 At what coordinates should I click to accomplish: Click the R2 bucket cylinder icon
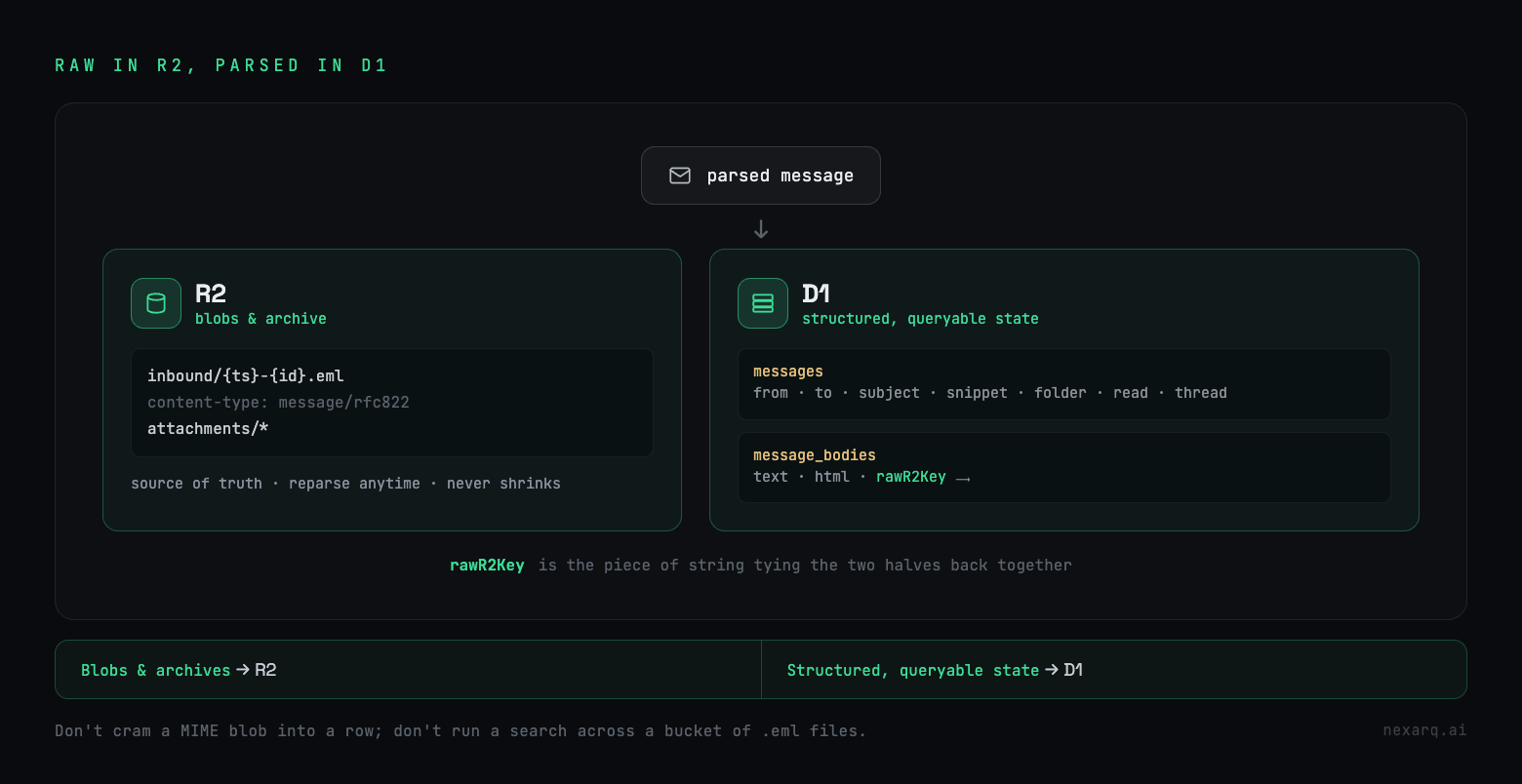(156, 303)
